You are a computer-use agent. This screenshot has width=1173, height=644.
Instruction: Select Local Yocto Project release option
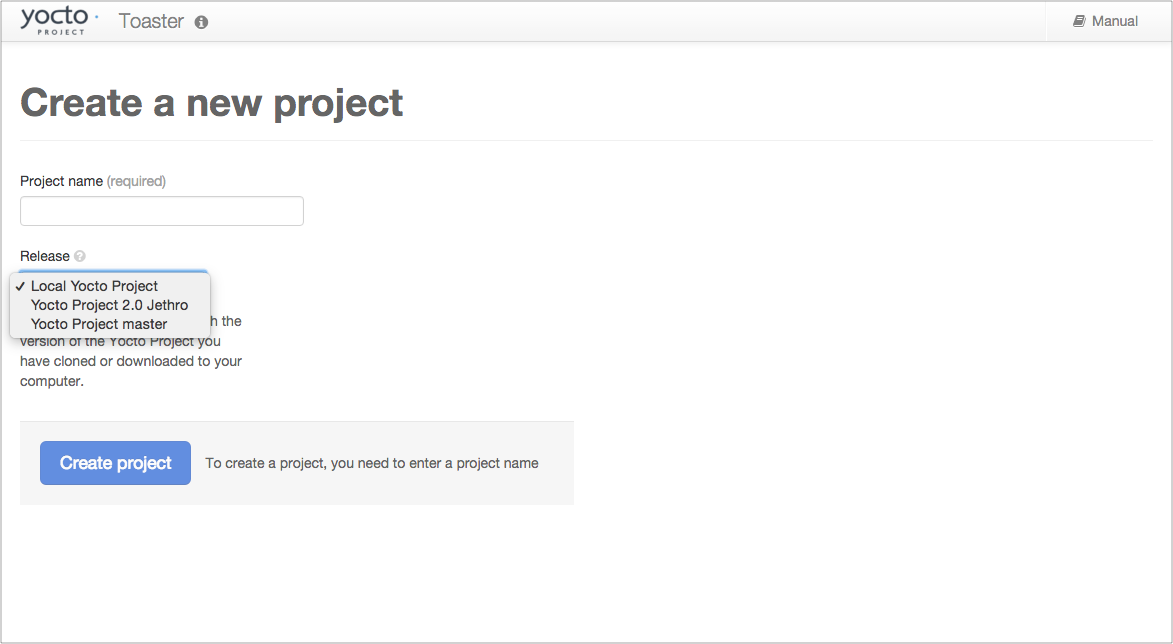95,286
